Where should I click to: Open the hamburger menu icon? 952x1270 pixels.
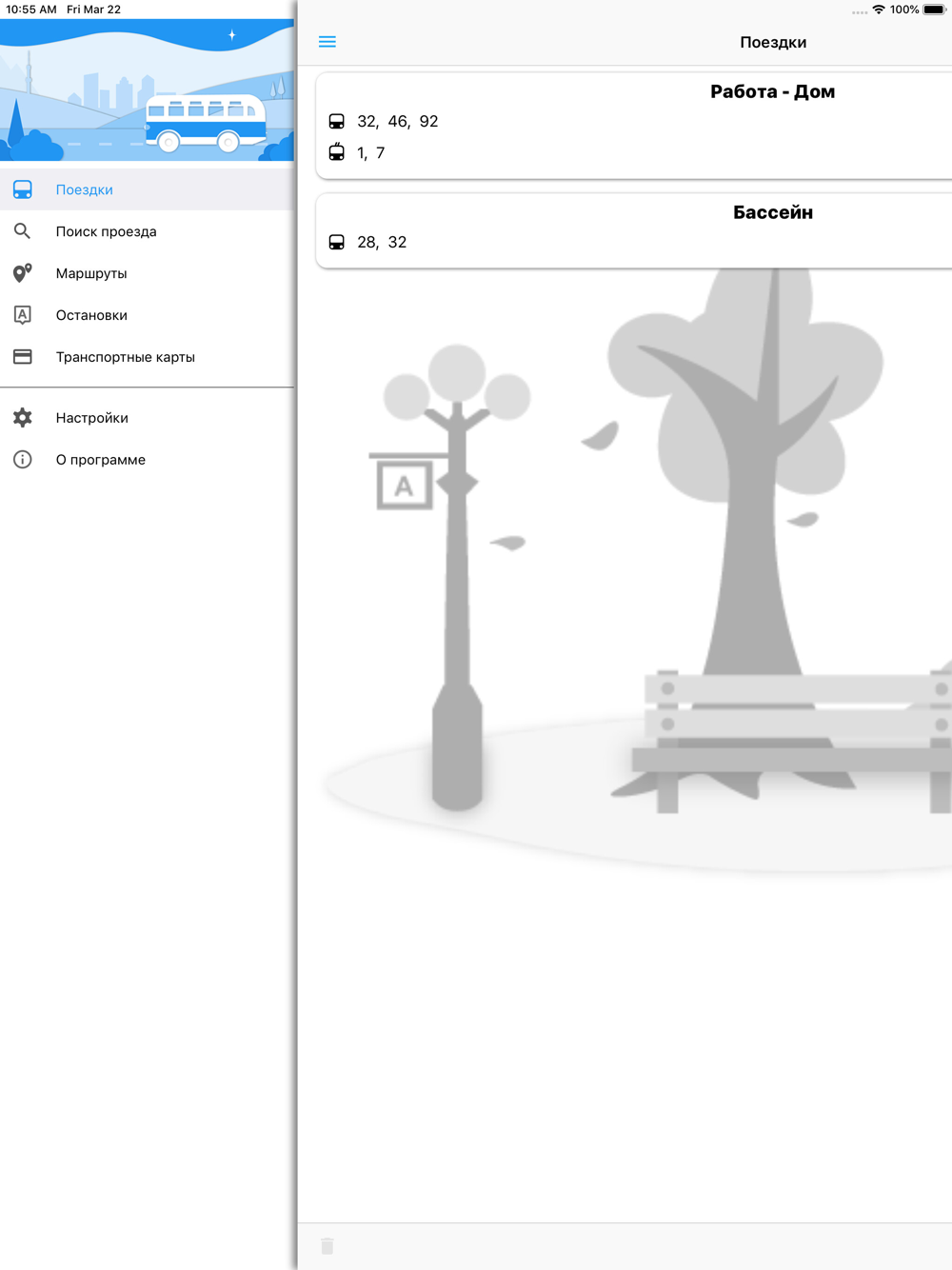tap(327, 42)
